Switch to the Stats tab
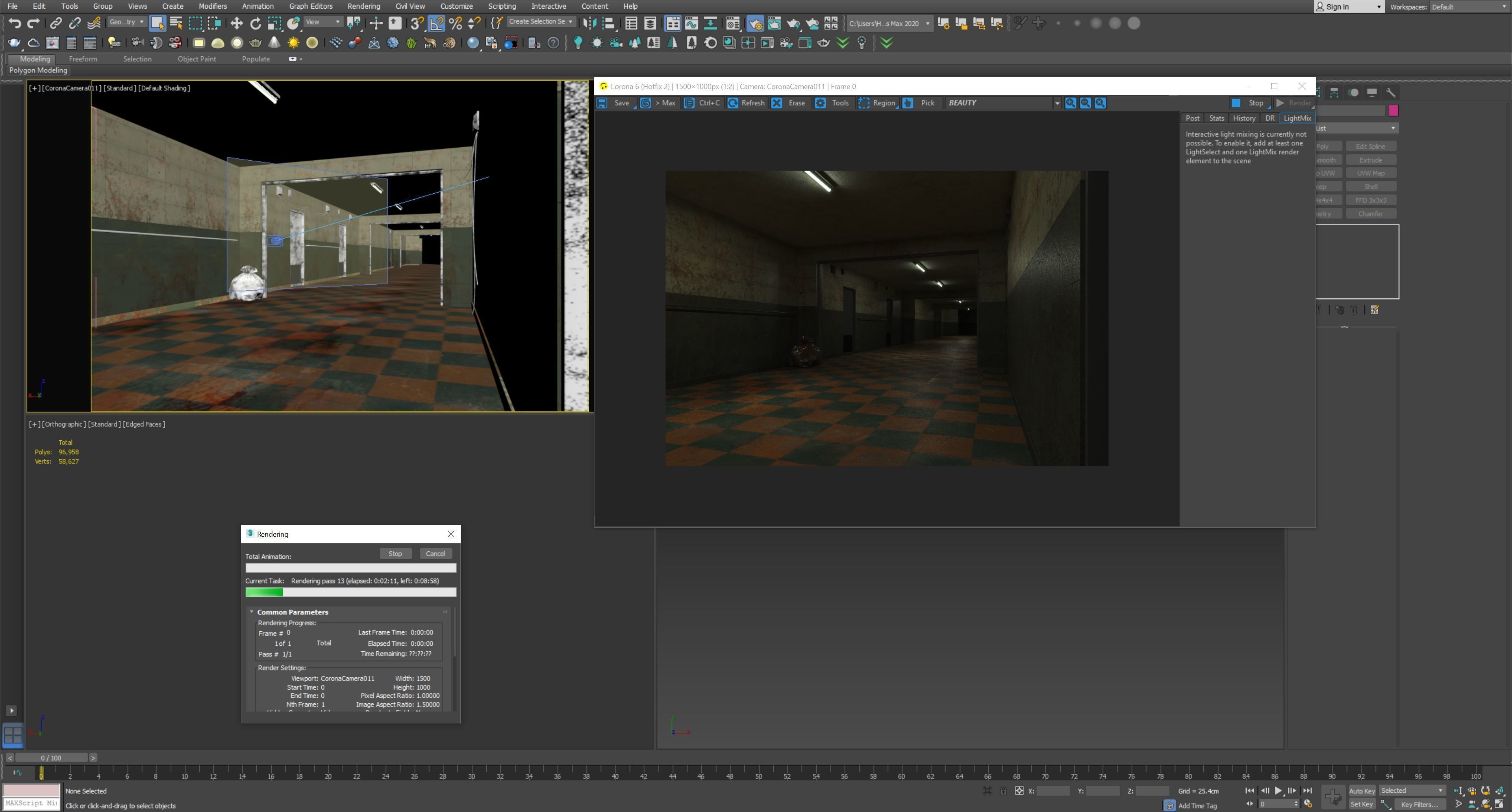Image resolution: width=1512 pixels, height=812 pixels. tap(1216, 118)
